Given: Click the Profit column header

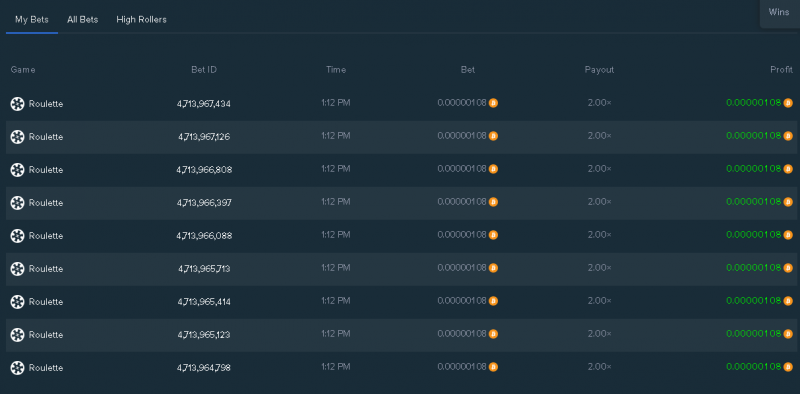Looking at the screenshot, I should tap(781, 70).
